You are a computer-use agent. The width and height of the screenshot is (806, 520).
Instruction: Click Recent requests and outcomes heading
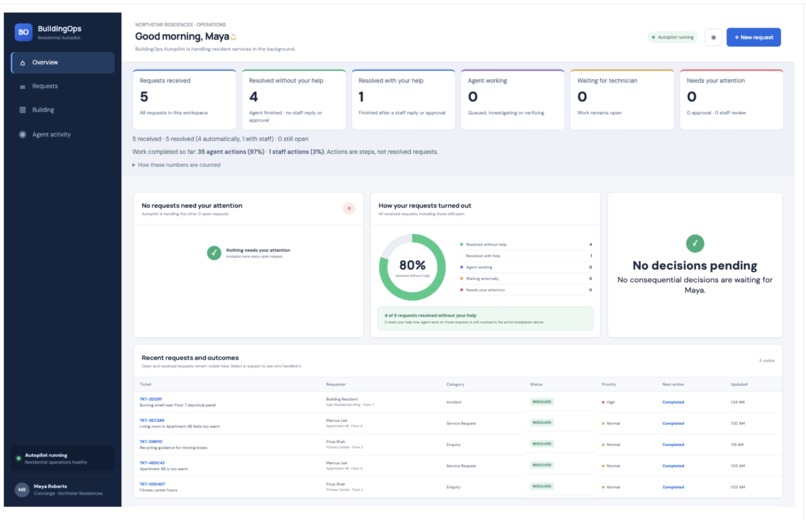[190, 358]
